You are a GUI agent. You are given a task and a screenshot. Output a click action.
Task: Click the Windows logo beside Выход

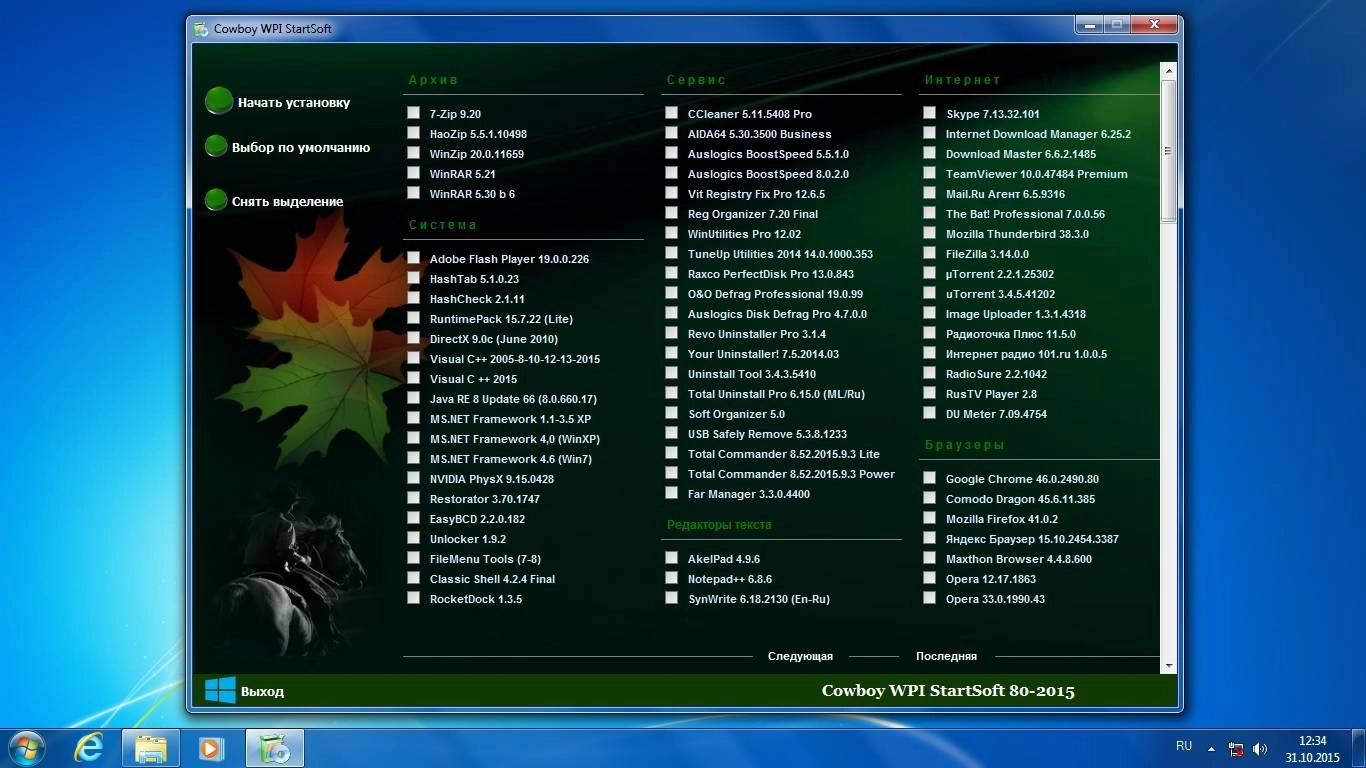click(220, 690)
